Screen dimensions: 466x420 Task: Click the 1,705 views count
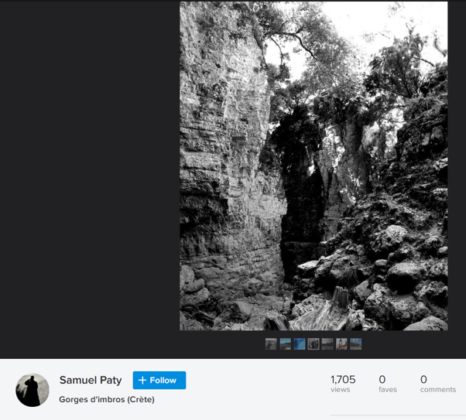coord(343,379)
